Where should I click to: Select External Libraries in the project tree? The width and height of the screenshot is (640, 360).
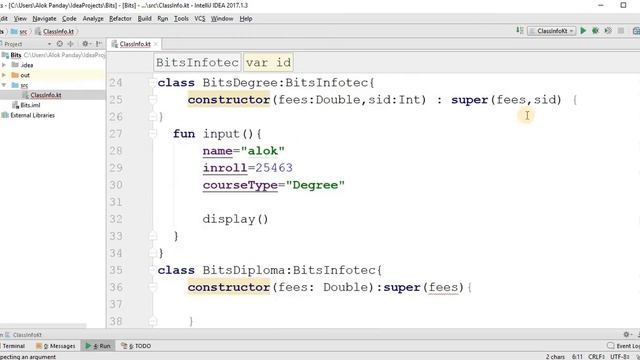click(32, 115)
